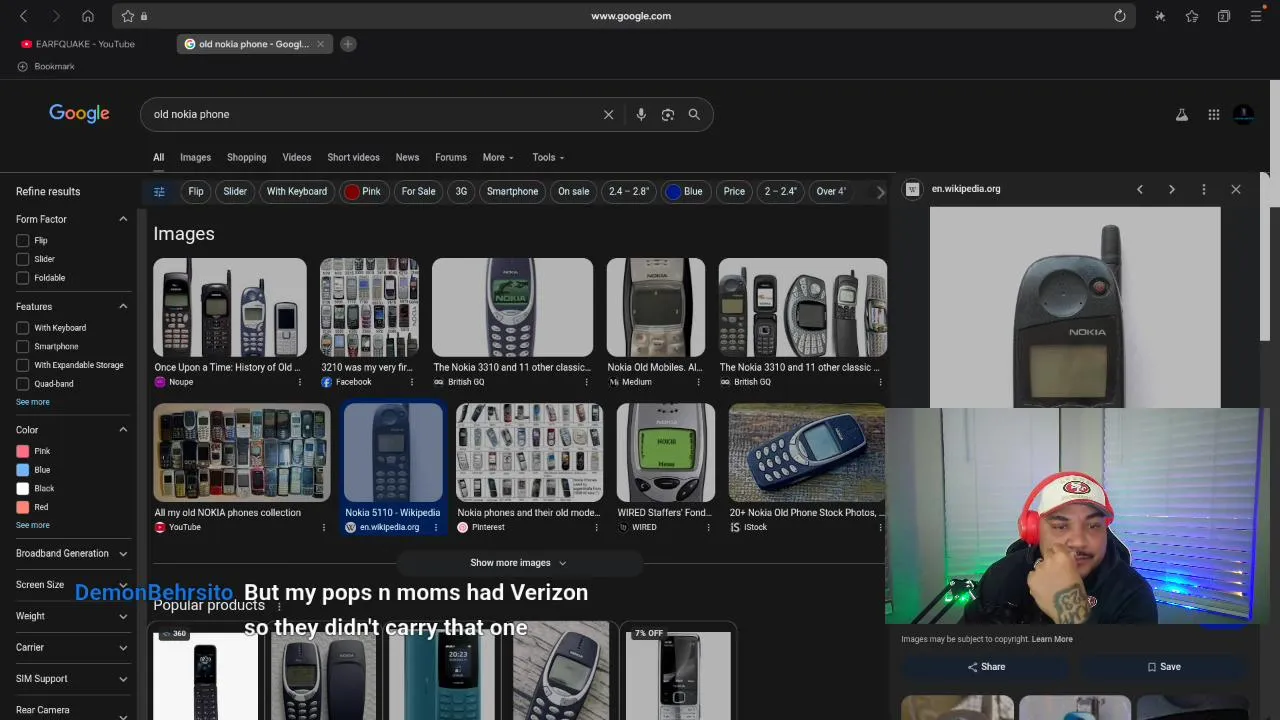Select the Blue color swatch filter in sidebar
The width and height of the screenshot is (1280, 720).
coord(23,470)
